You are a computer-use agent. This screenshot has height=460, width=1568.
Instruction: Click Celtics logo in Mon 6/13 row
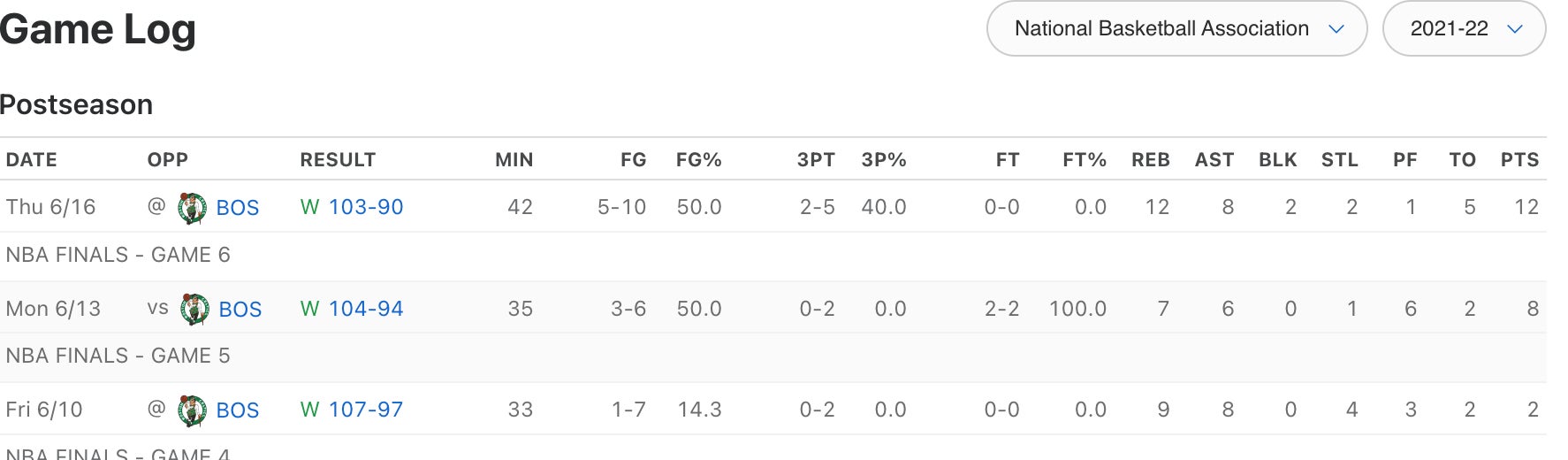pos(194,310)
